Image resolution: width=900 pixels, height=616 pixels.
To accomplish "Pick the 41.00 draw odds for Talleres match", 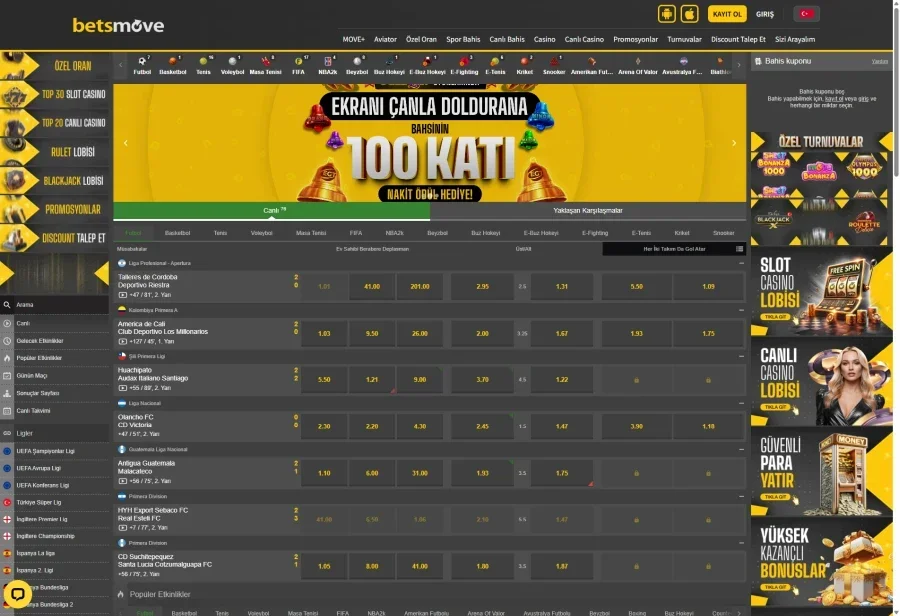I will tap(372, 286).
